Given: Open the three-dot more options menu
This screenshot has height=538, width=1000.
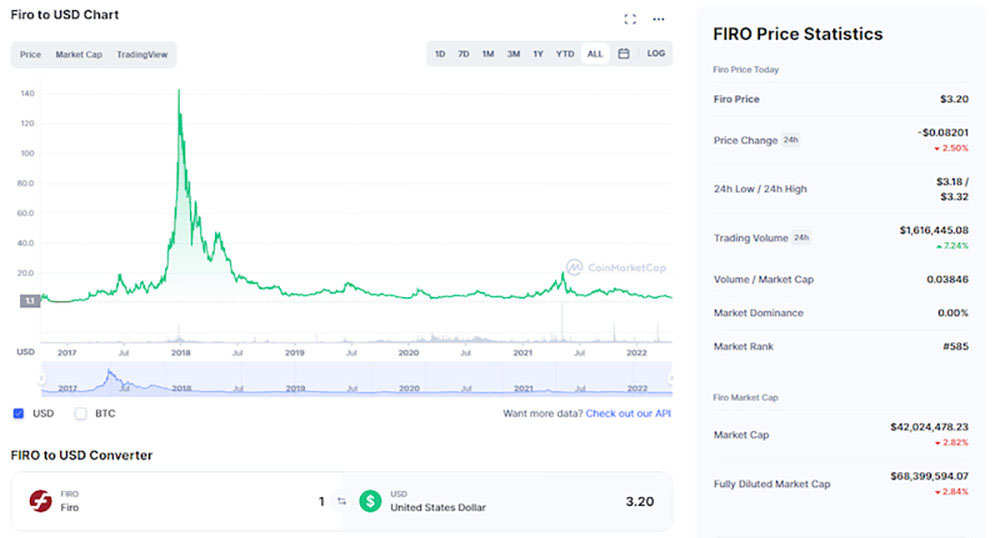Looking at the screenshot, I should [659, 19].
